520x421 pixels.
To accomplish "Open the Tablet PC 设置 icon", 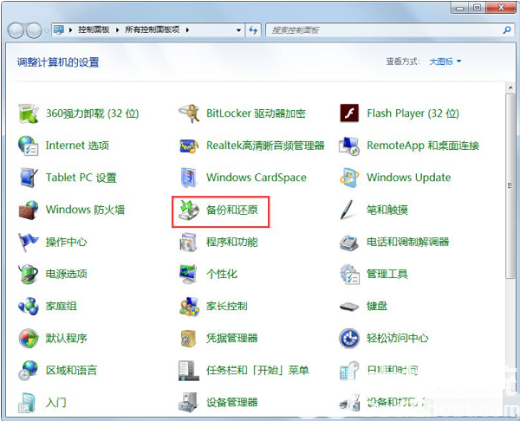I will pos(28,178).
